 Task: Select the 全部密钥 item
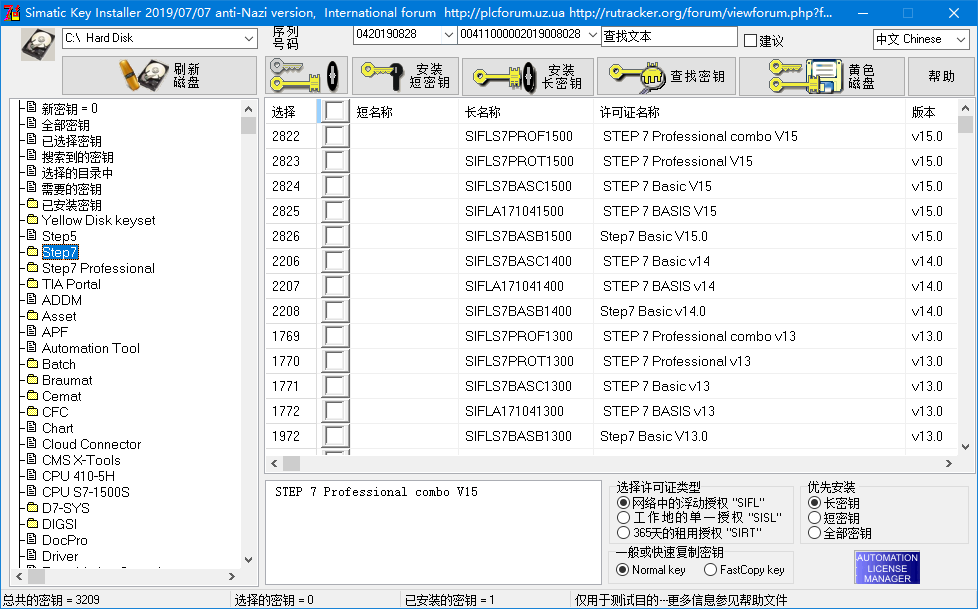65,125
